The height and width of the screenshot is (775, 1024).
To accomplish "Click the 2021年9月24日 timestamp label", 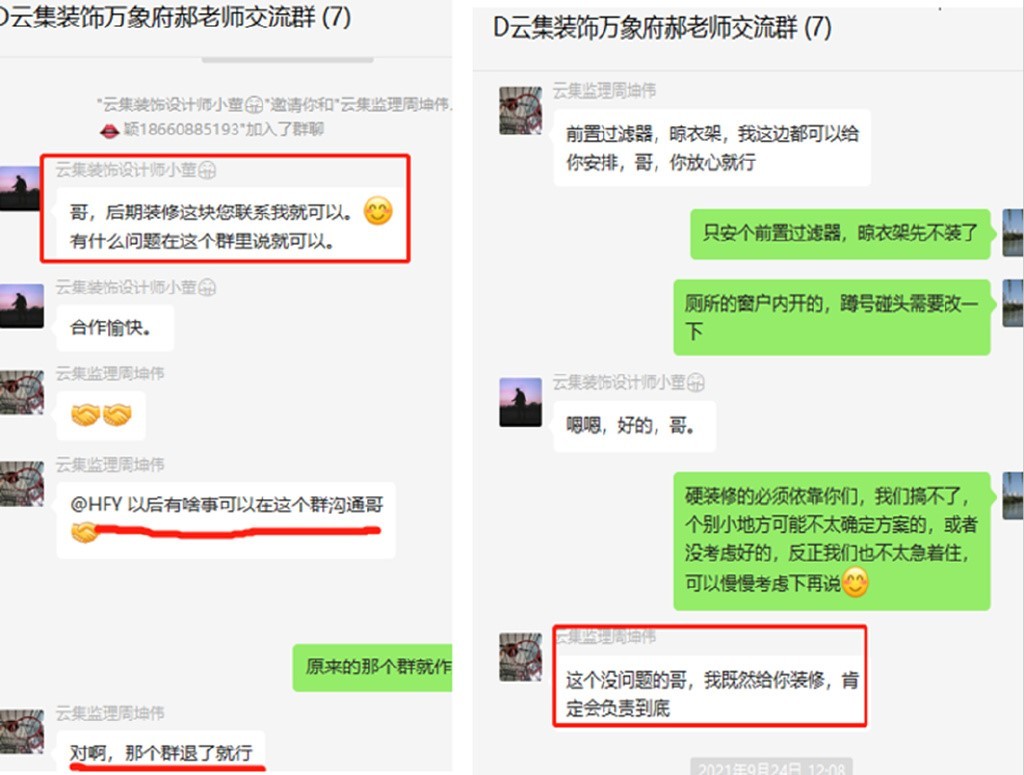I will (x=771, y=768).
